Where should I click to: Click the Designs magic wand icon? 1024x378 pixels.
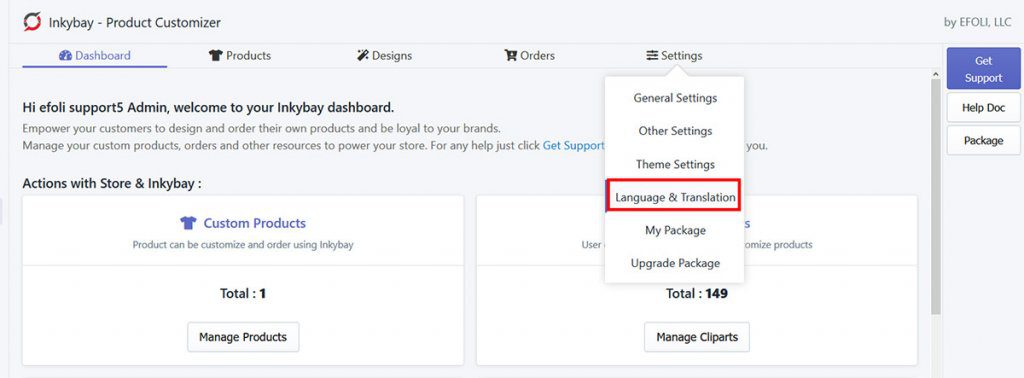tap(362, 55)
